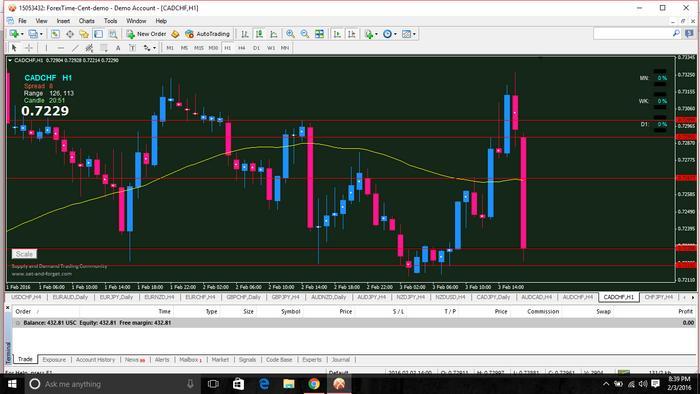Toggle chart shift icon

pos(352,34)
